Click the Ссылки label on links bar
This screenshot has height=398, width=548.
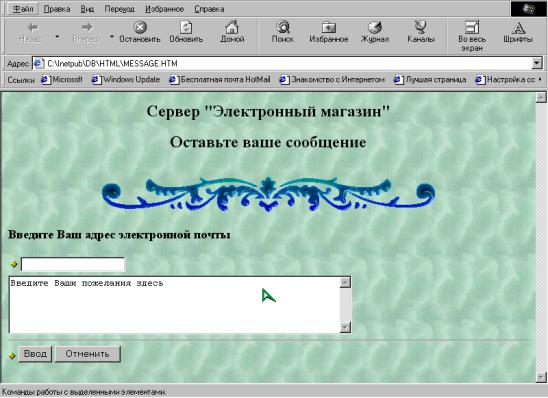[x=21, y=80]
